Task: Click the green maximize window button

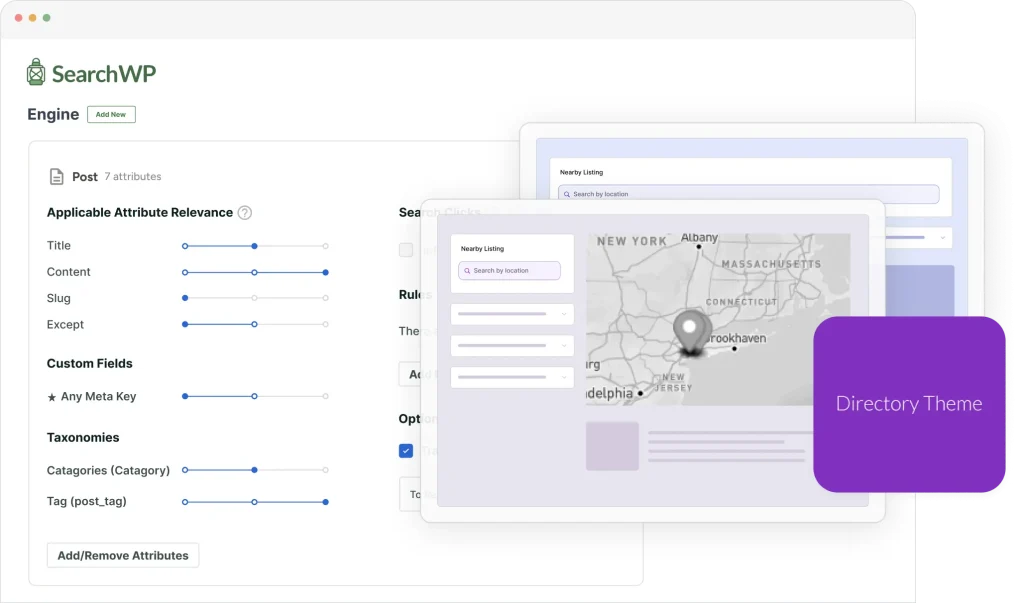Action: point(46,18)
